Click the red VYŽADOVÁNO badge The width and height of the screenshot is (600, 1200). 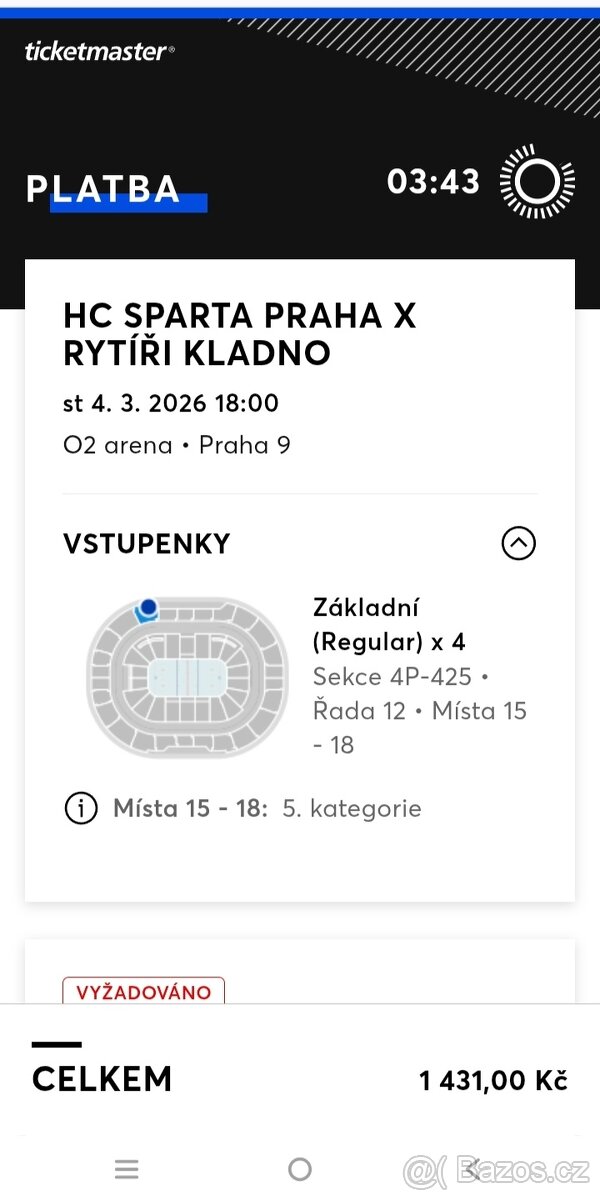(144, 992)
